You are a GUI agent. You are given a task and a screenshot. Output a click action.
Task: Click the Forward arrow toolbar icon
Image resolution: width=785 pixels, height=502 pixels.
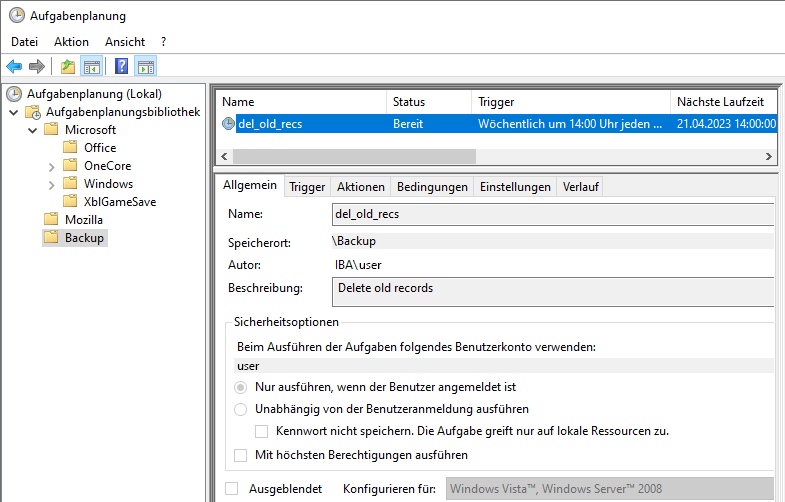point(37,66)
